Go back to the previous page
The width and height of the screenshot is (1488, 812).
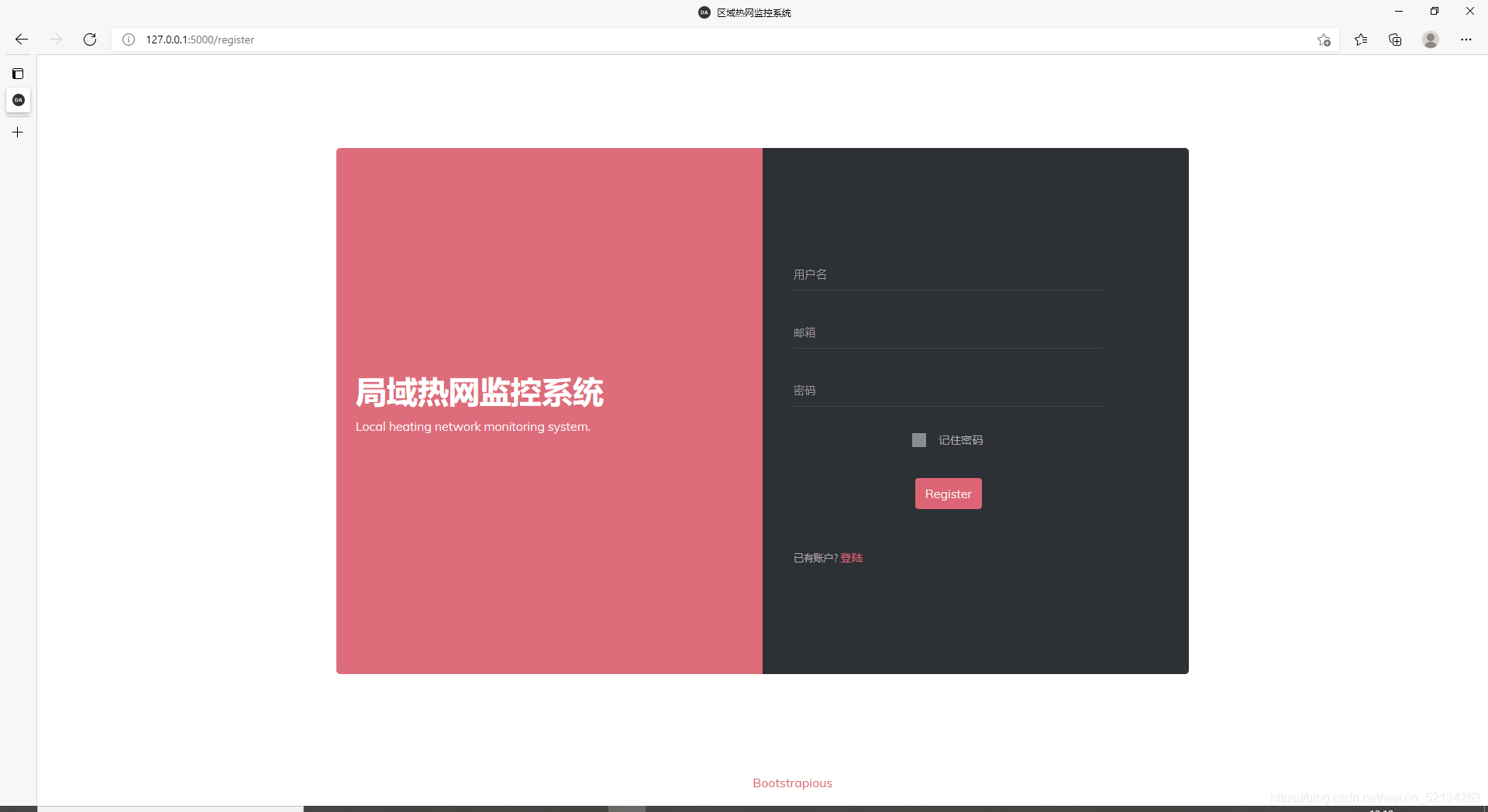click(x=22, y=40)
